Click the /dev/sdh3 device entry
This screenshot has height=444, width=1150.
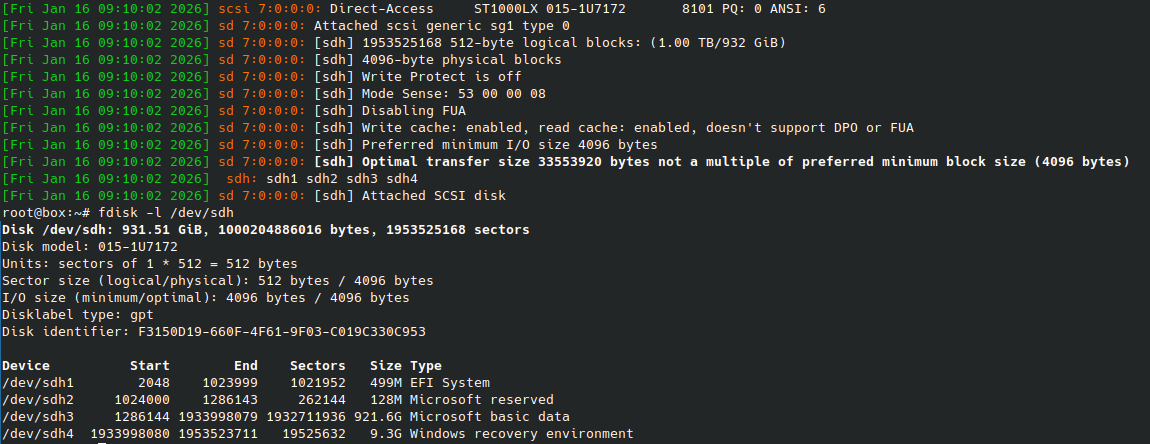pos(38,416)
